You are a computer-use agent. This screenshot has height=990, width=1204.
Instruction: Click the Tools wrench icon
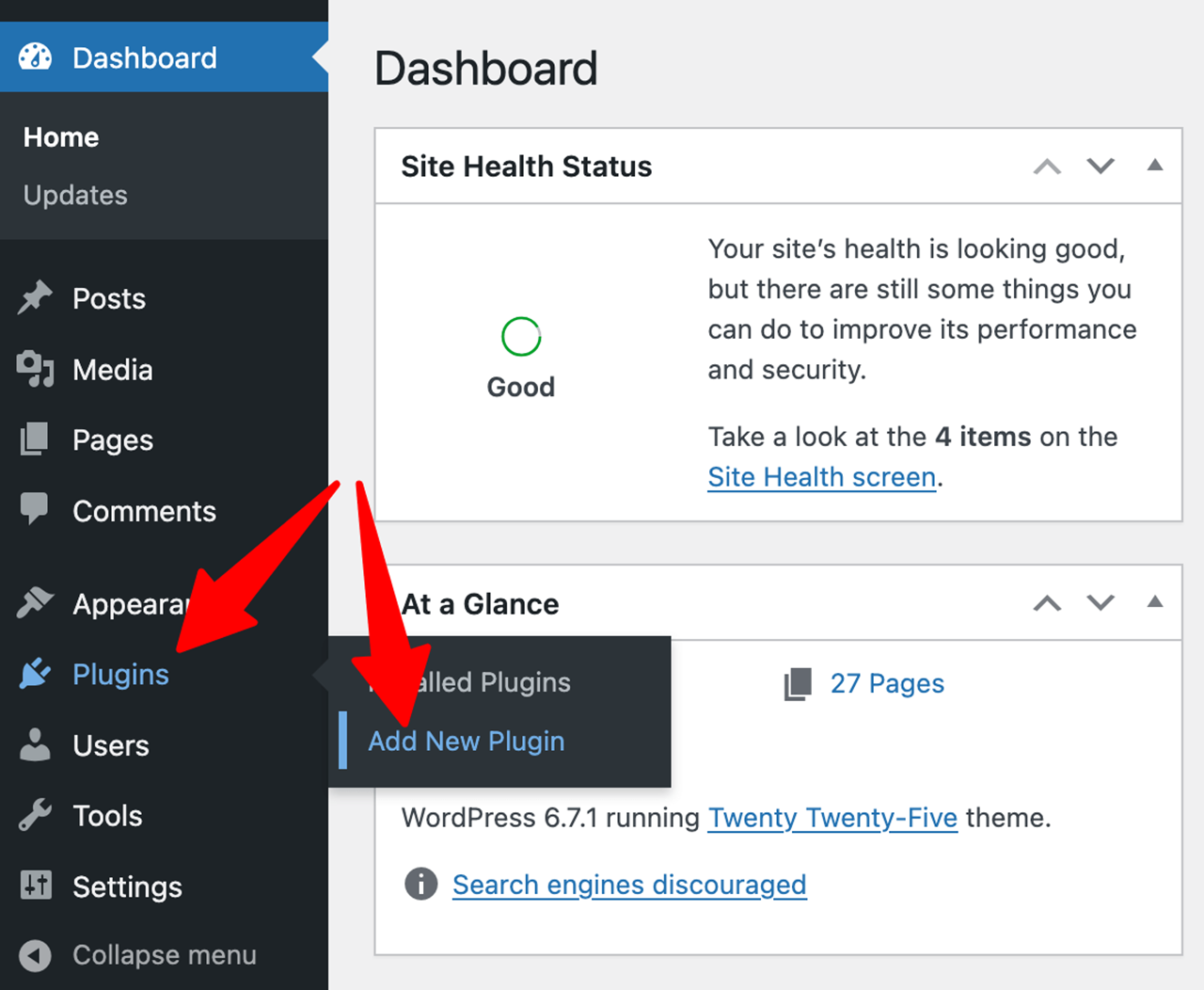(x=36, y=815)
